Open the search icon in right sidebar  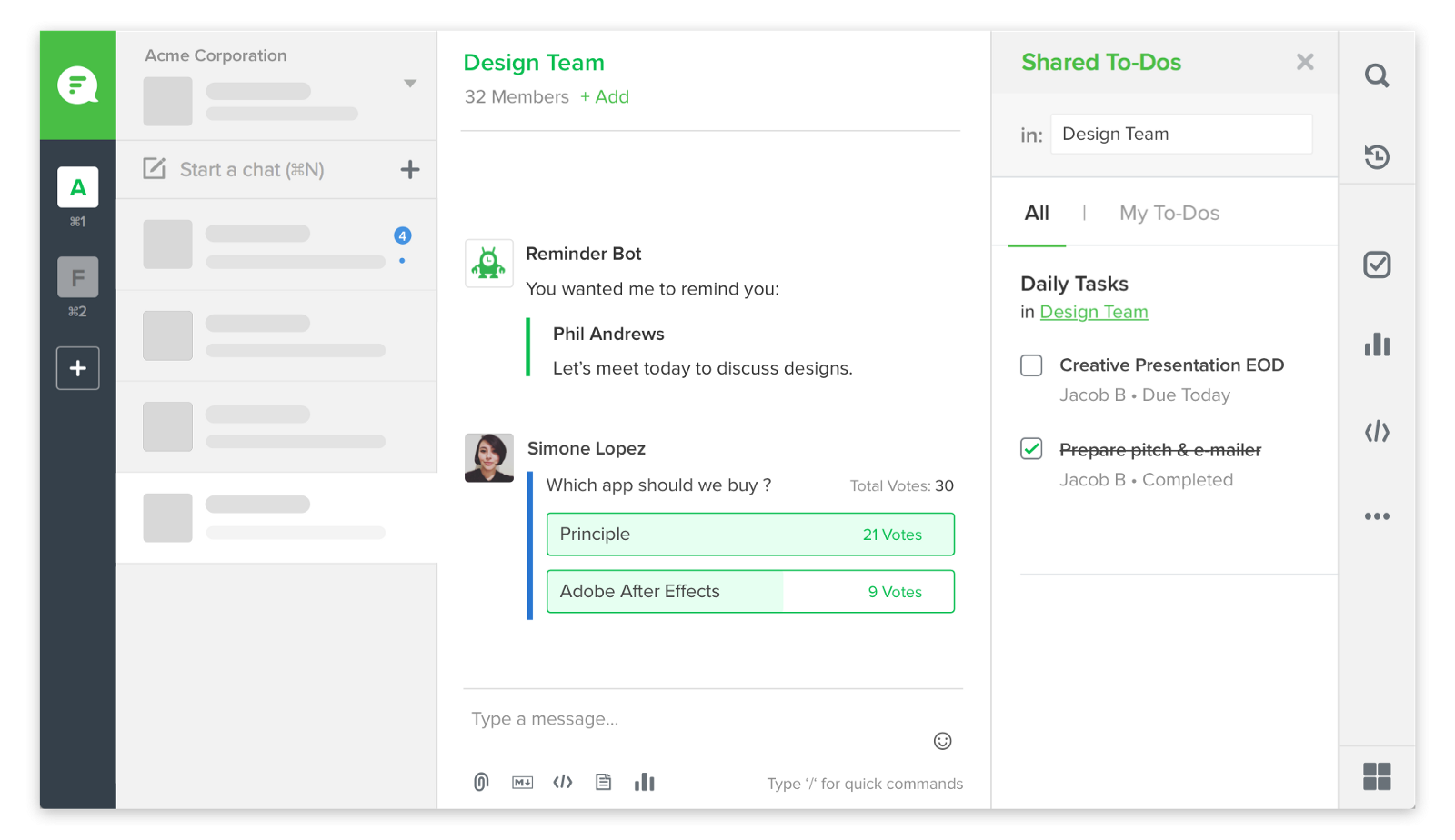click(x=1377, y=75)
